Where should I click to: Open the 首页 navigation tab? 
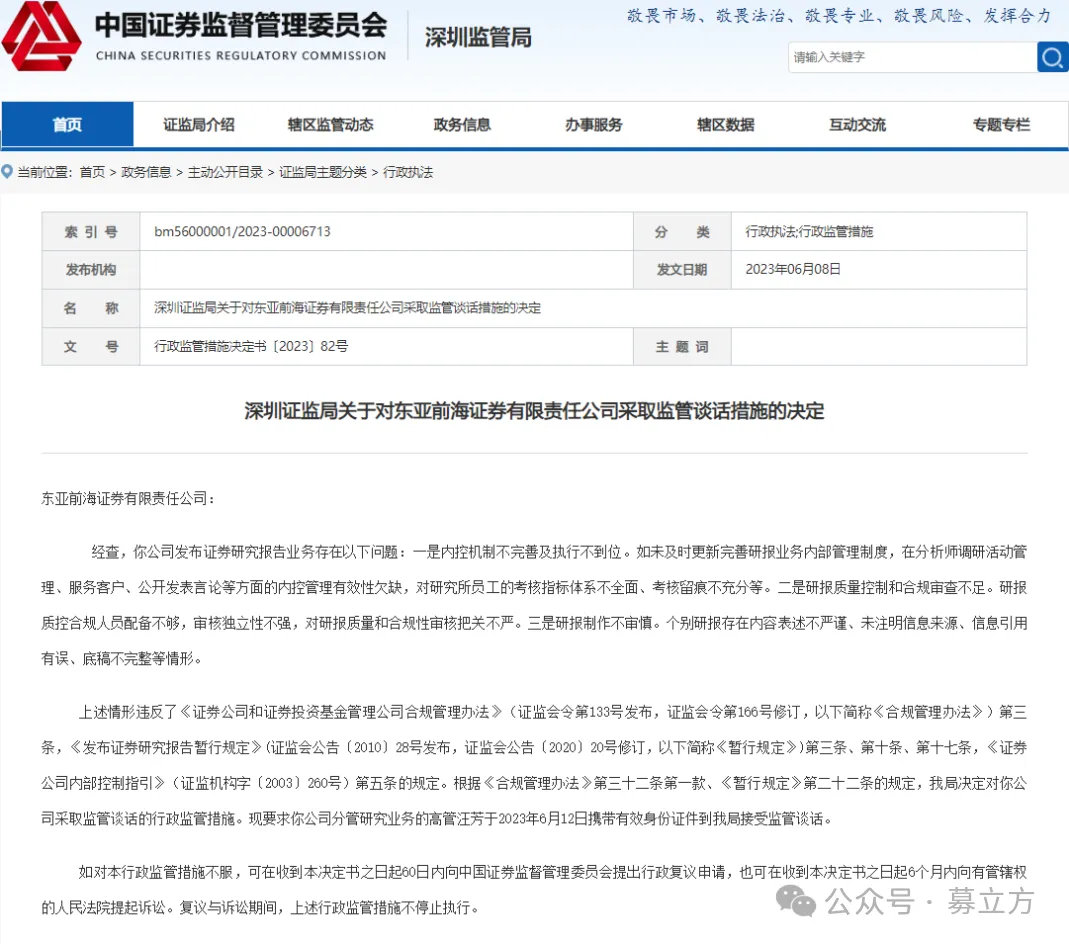tap(67, 125)
